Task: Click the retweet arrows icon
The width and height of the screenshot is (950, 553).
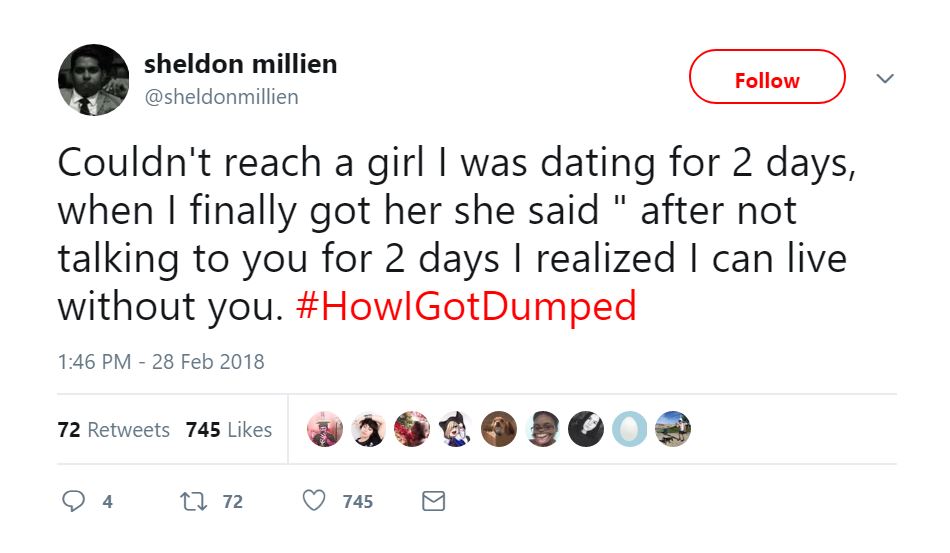Action: (x=194, y=502)
